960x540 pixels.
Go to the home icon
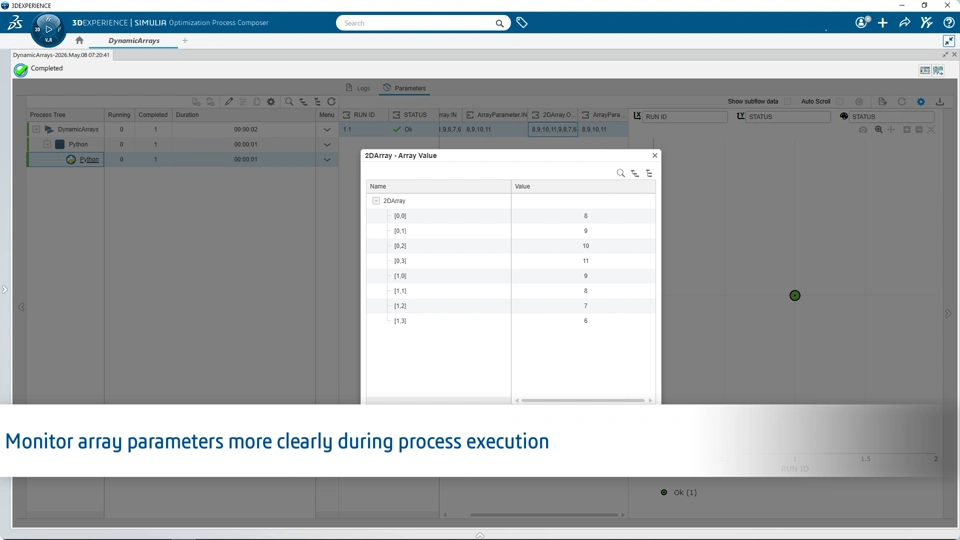click(x=79, y=40)
